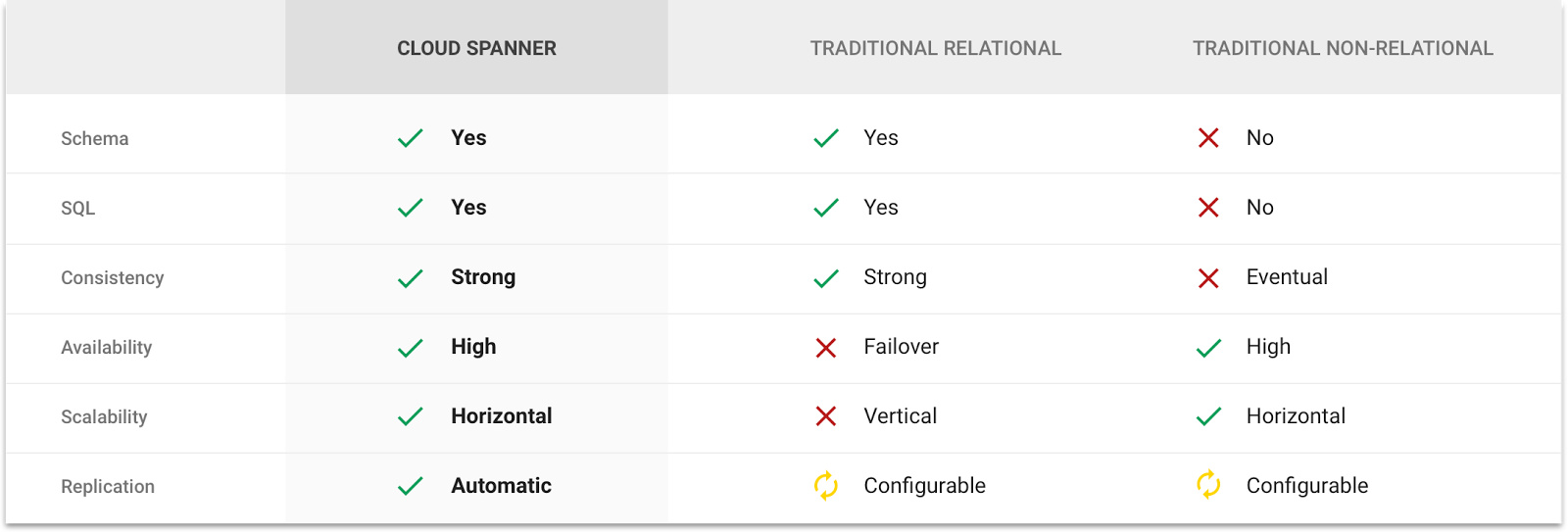Select the Cloud Spanner column header
This screenshot has width=1568, height=532.
(476, 48)
